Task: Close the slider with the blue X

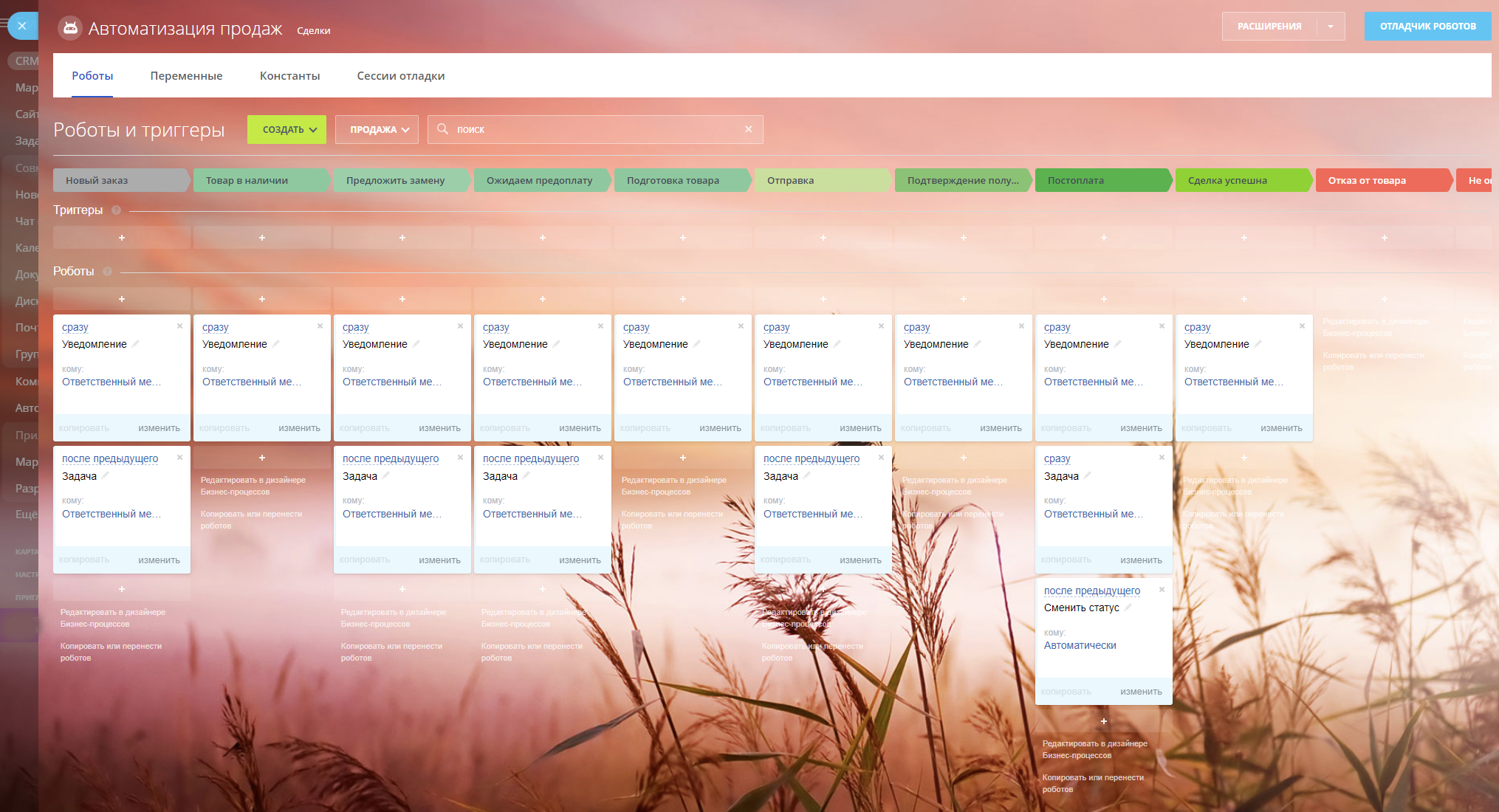Action: pyautogui.click(x=22, y=26)
